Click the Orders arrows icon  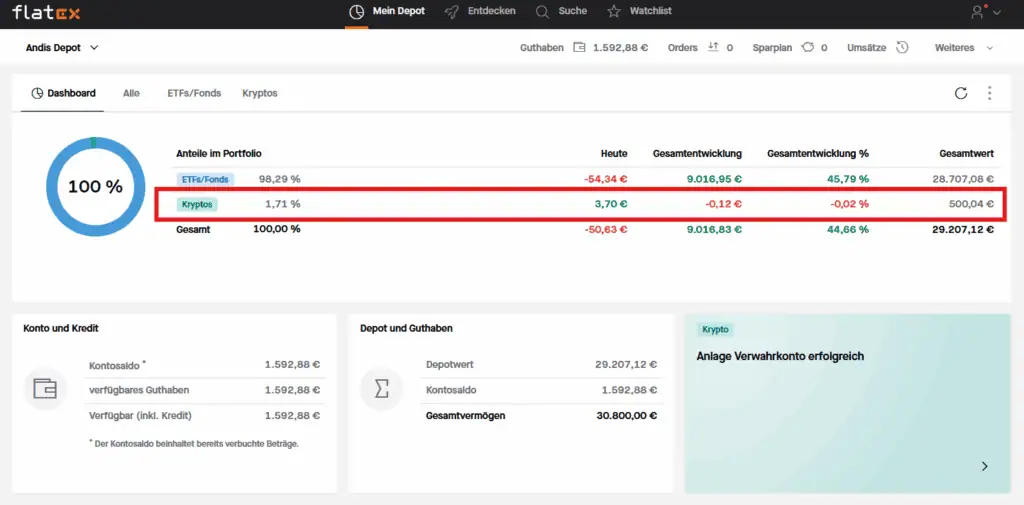713,47
